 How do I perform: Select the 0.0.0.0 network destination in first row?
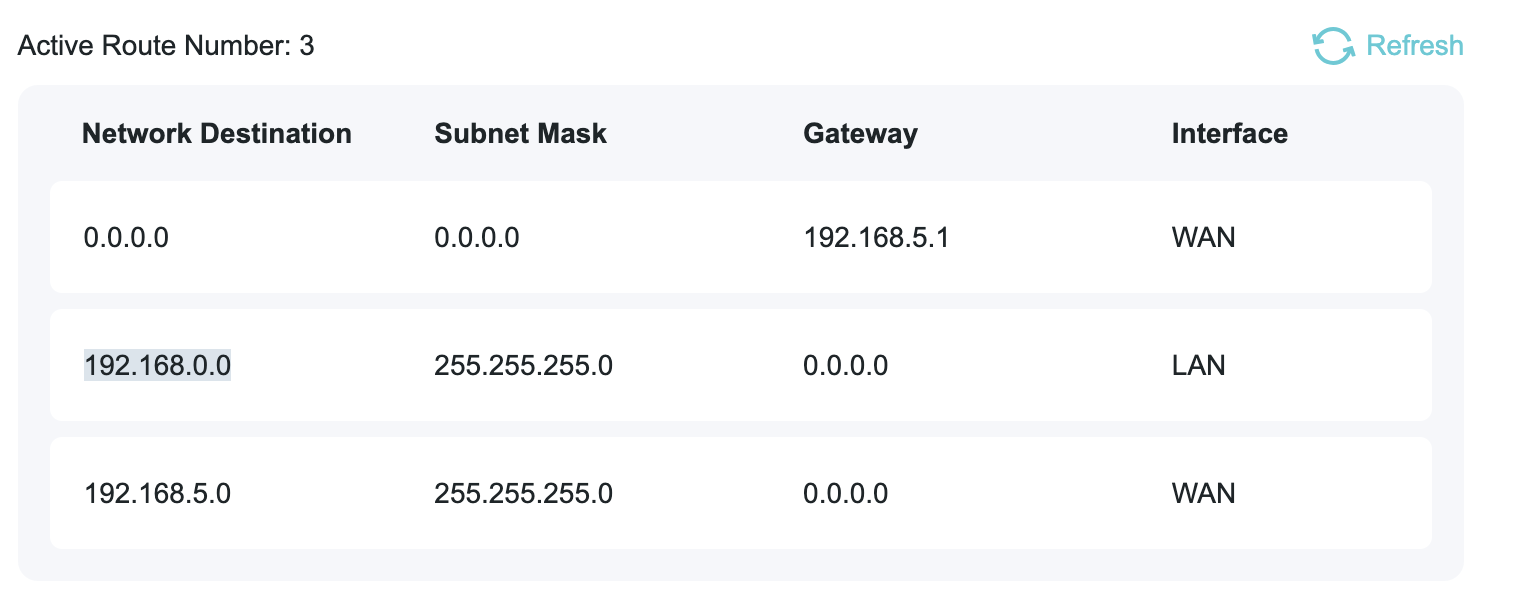(126, 238)
